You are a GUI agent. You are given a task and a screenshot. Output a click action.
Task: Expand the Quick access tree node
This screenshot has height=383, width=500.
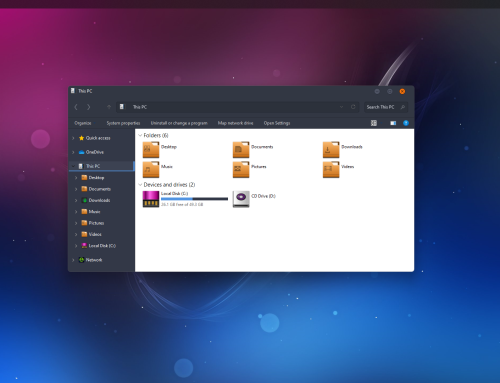click(x=73, y=138)
